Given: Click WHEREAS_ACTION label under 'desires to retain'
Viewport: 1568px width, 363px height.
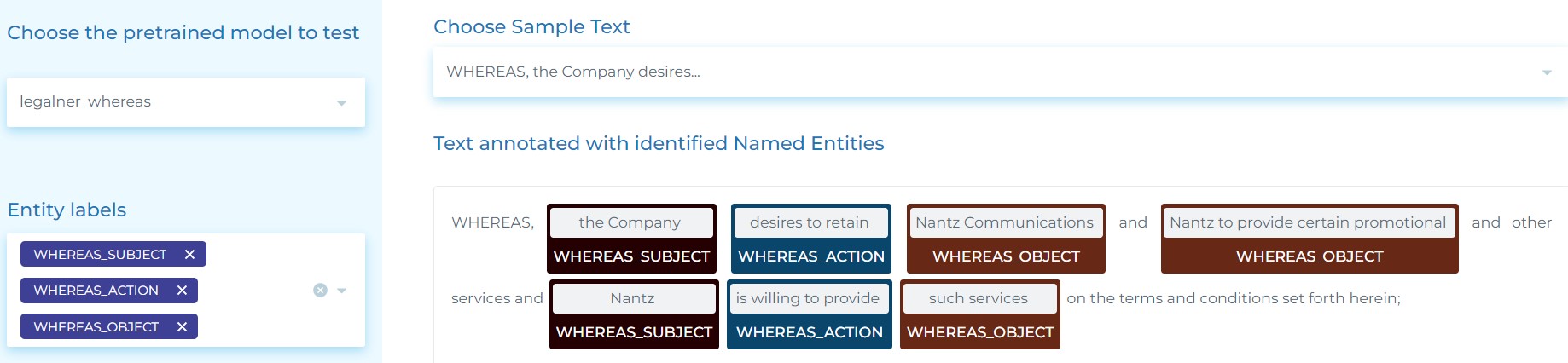Looking at the screenshot, I should coord(811,256).
